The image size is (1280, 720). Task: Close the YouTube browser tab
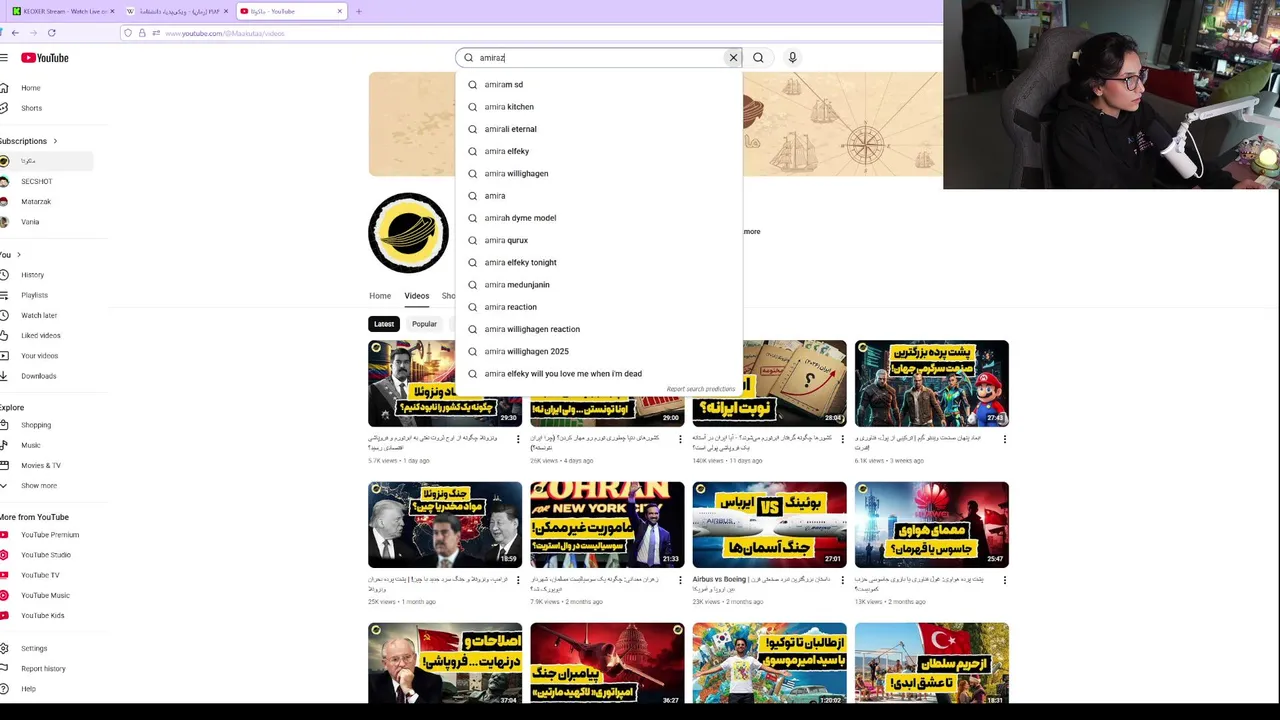click(340, 11)
